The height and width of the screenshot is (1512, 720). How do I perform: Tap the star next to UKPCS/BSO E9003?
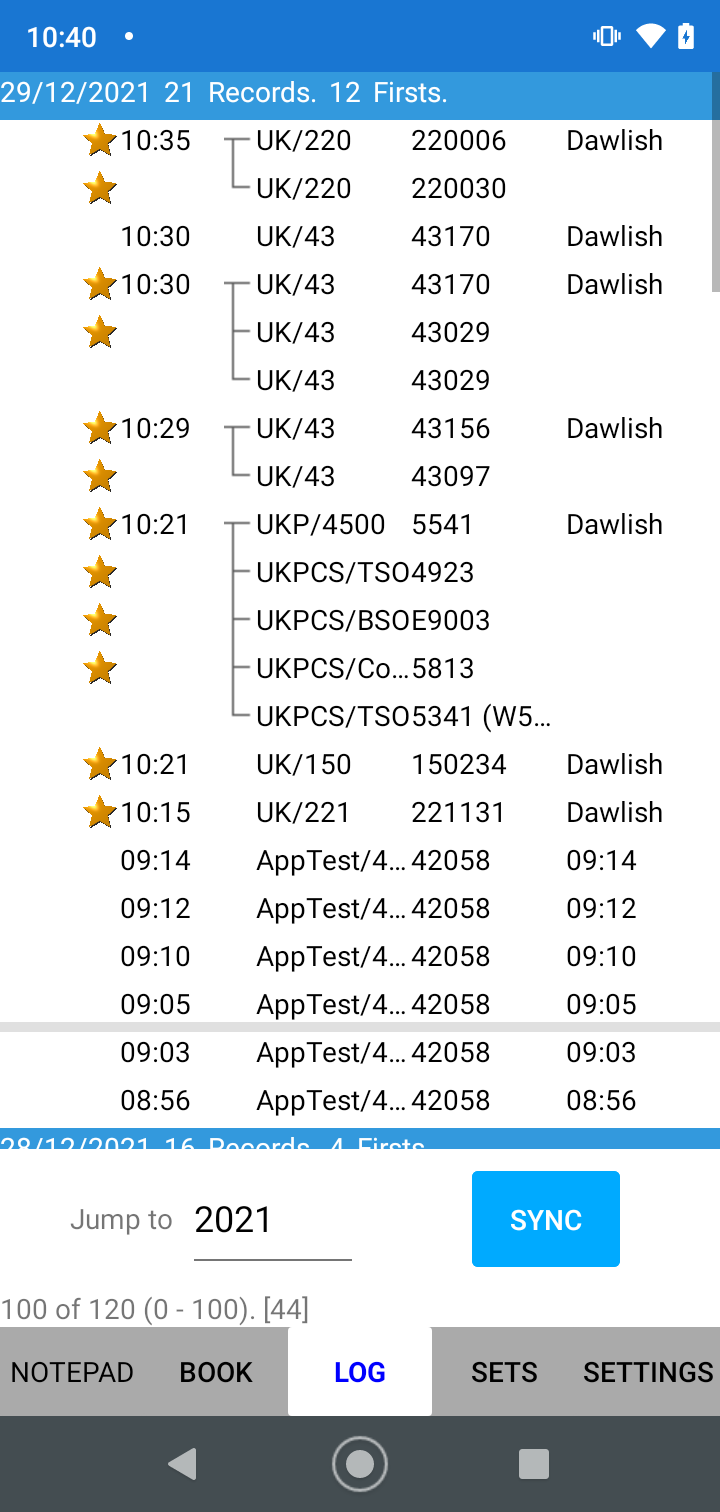pyautogui.click(x=100, y=621)
